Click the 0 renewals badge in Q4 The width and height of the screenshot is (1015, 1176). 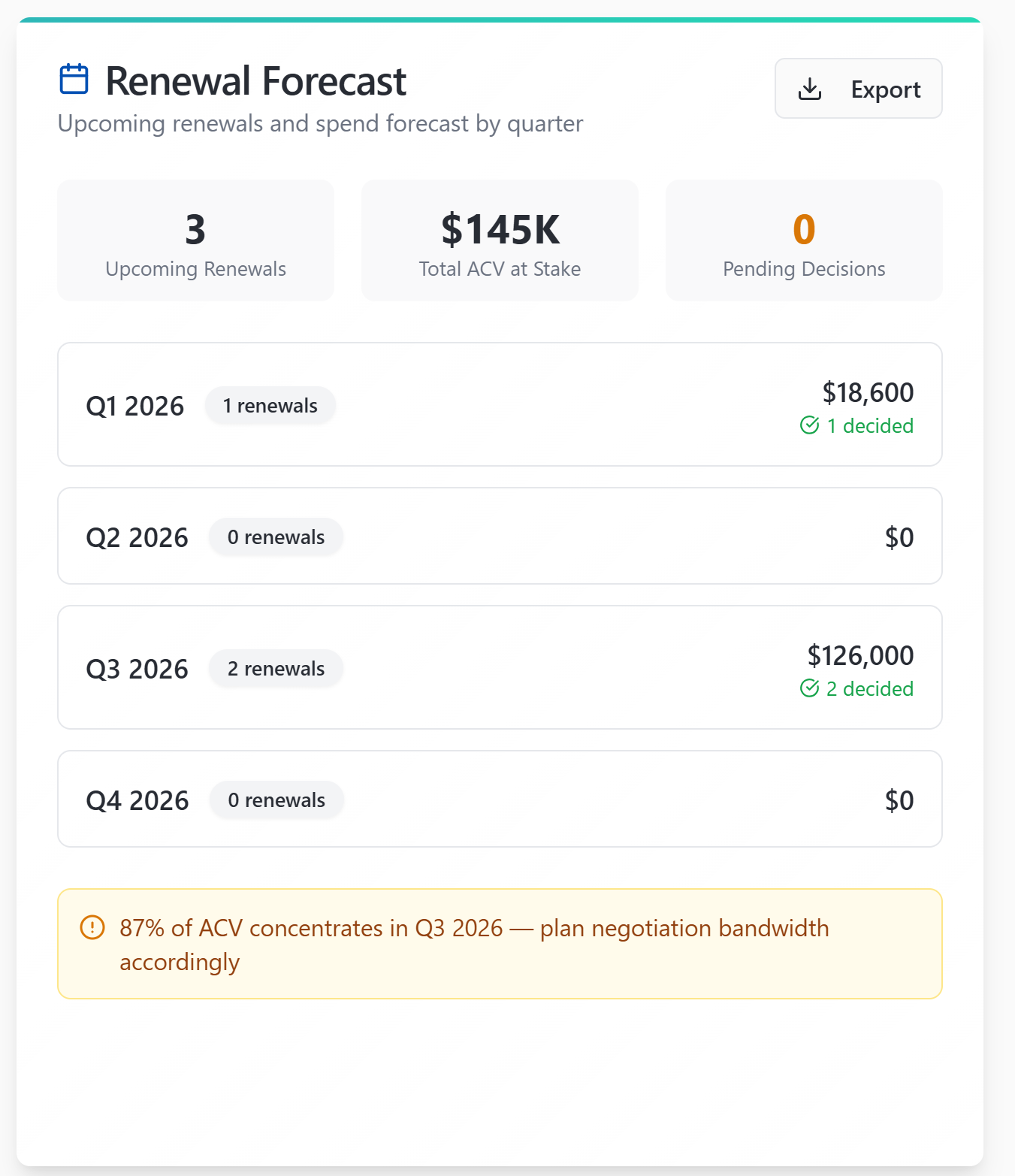276,800
